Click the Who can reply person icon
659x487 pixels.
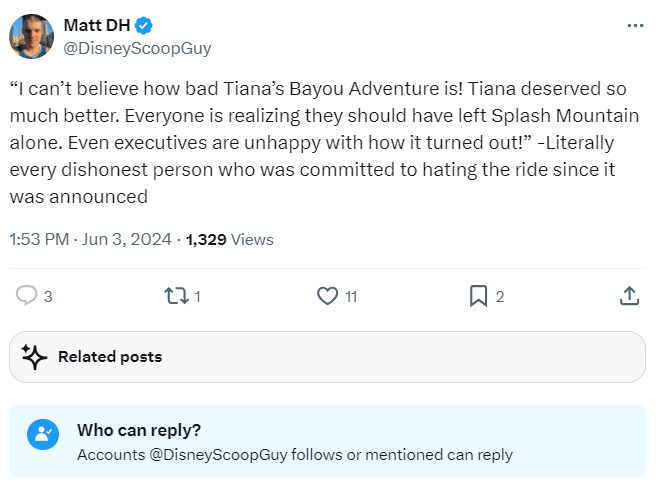tap(43, 434)
